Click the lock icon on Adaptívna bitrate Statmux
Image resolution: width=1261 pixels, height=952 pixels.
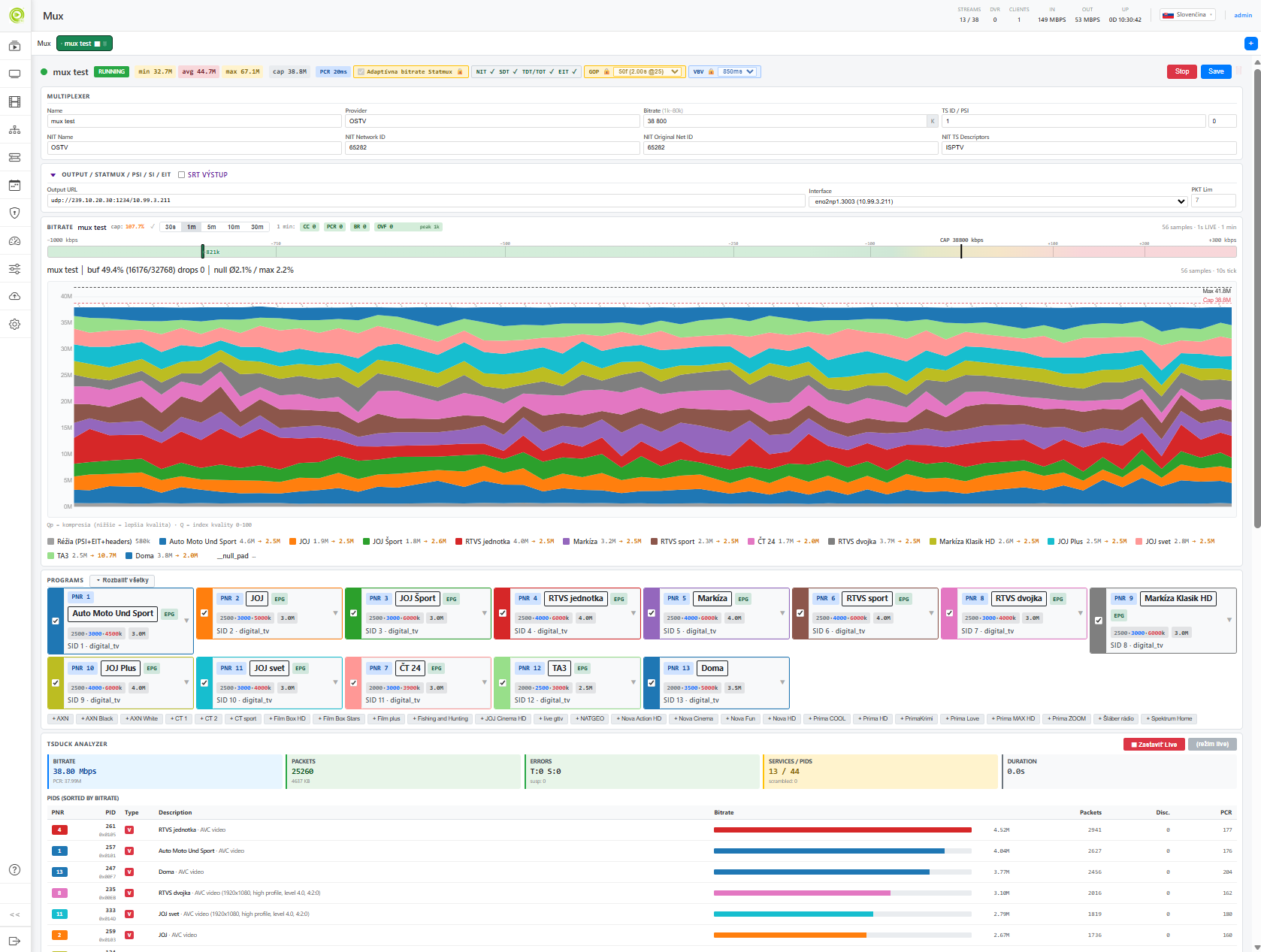(460, 72)
